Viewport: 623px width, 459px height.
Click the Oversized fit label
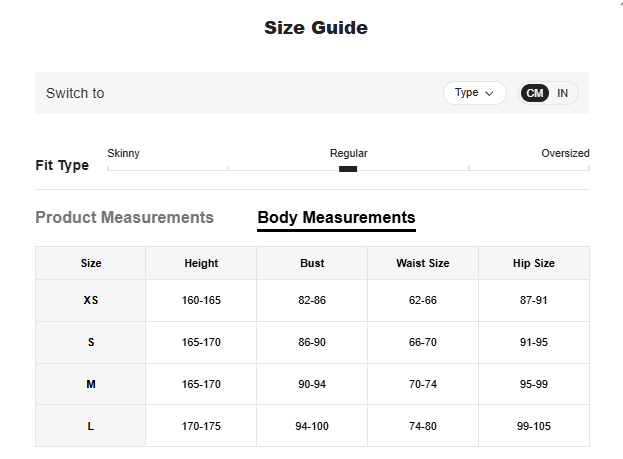pyautogui.click(x=565, y=153)
